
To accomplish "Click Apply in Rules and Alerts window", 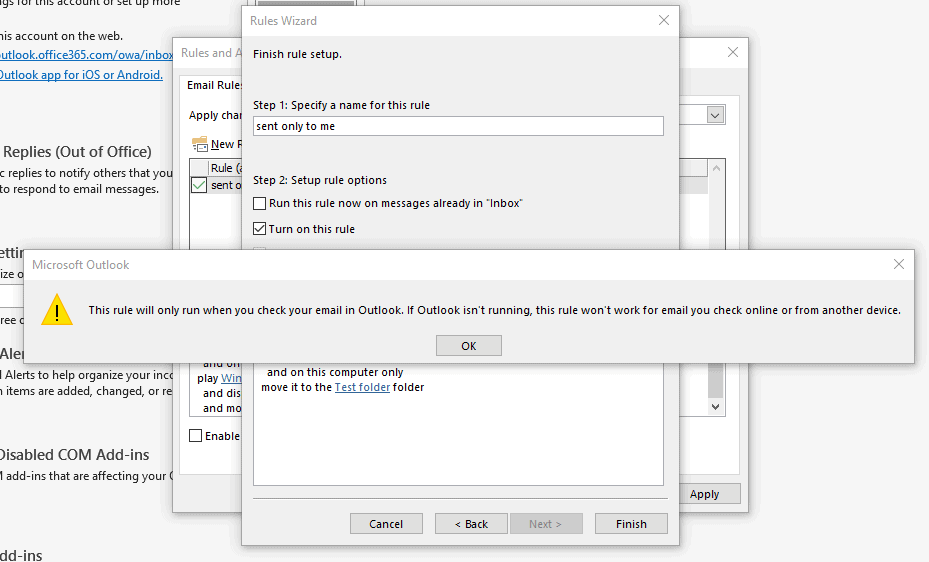I will 704,494.
